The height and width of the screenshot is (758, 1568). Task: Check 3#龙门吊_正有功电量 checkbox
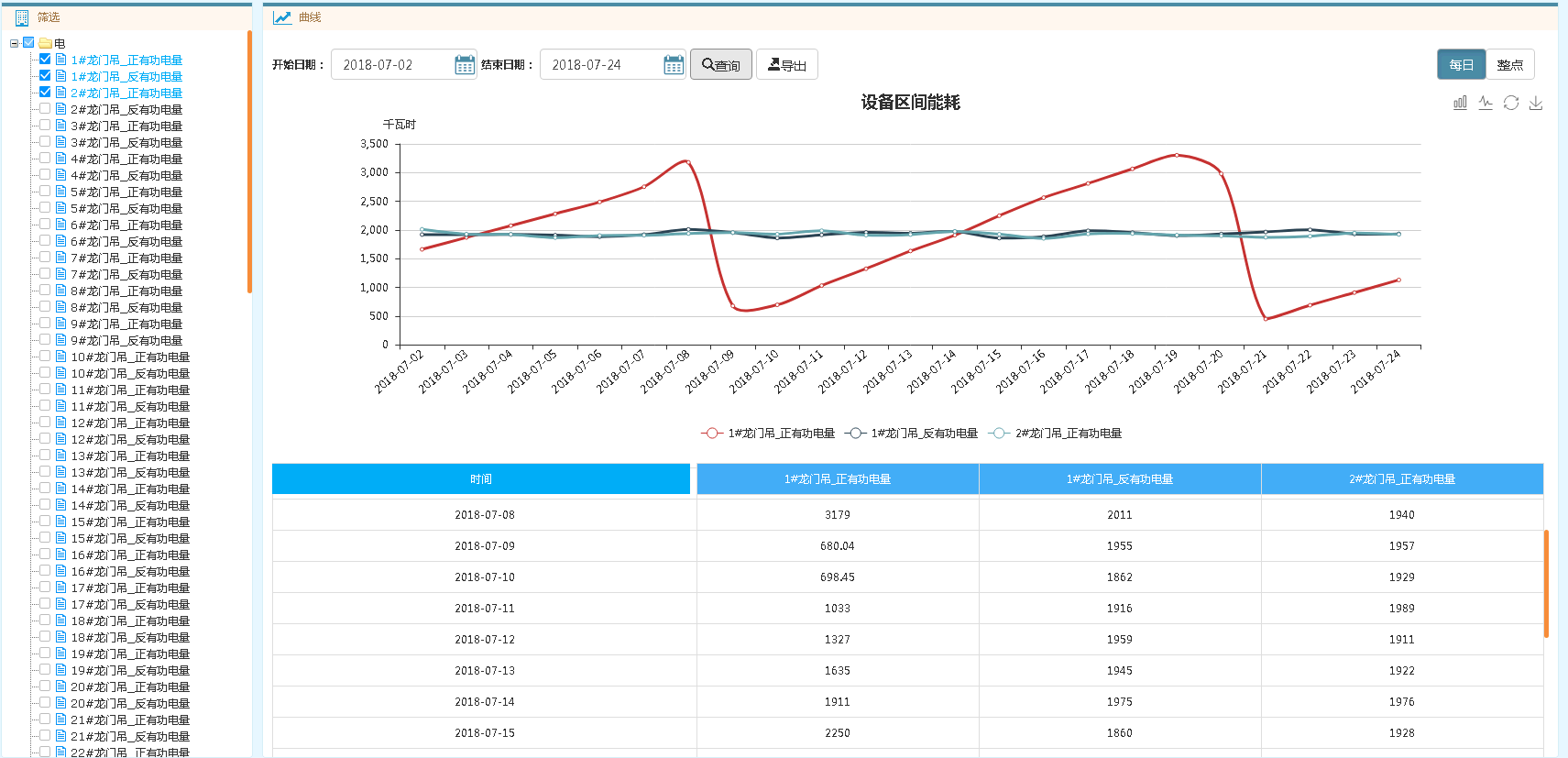tap(45, 125)
